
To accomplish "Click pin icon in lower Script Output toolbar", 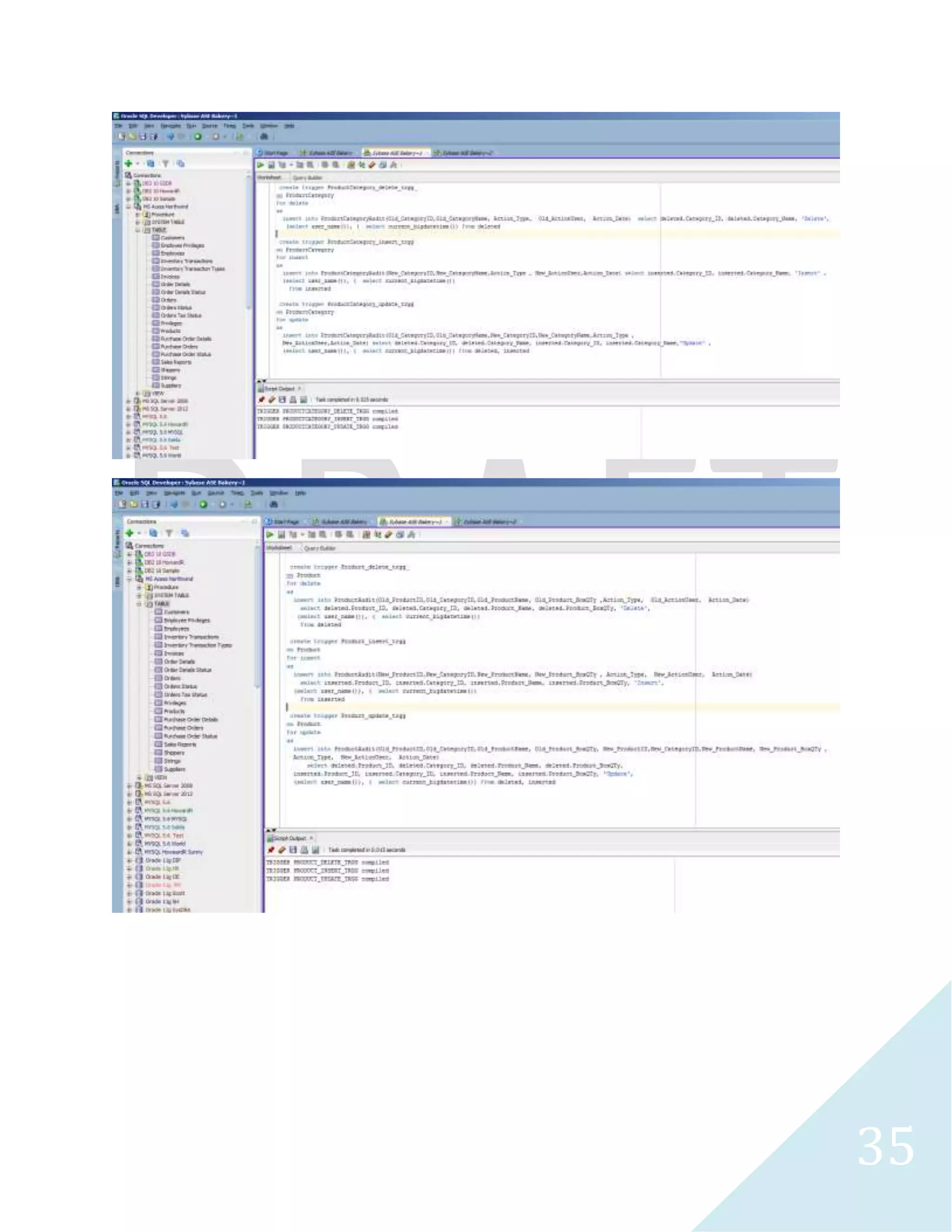I will (271, 849).
